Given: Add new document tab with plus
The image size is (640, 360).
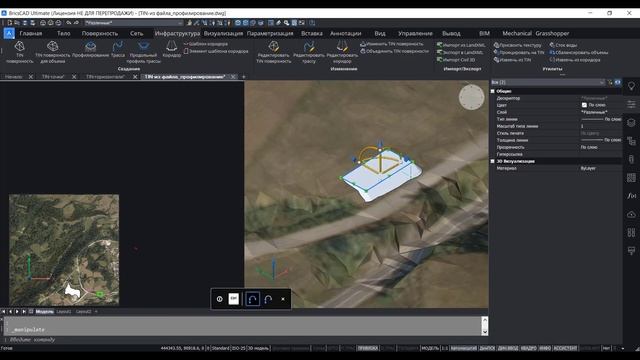Looking at the screenshot, I should (244, 77).
